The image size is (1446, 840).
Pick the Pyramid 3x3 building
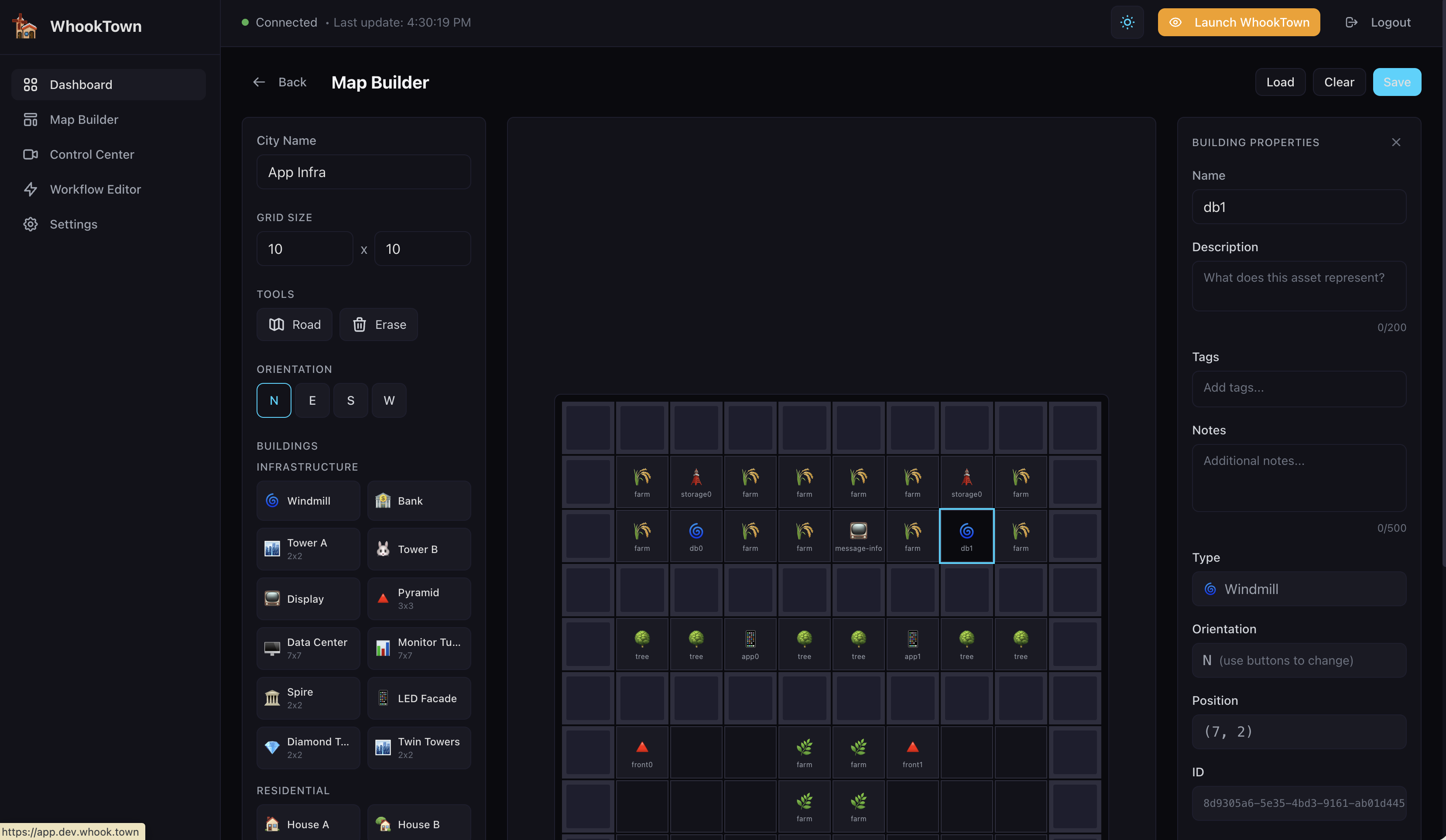point(419,599)
